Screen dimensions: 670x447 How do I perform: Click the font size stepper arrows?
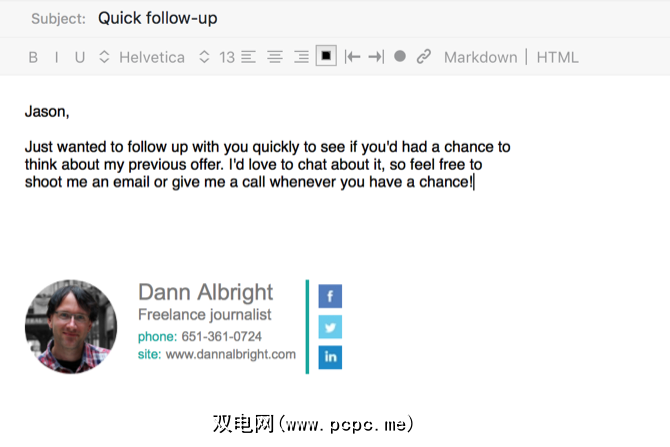[x=204, y=57]
